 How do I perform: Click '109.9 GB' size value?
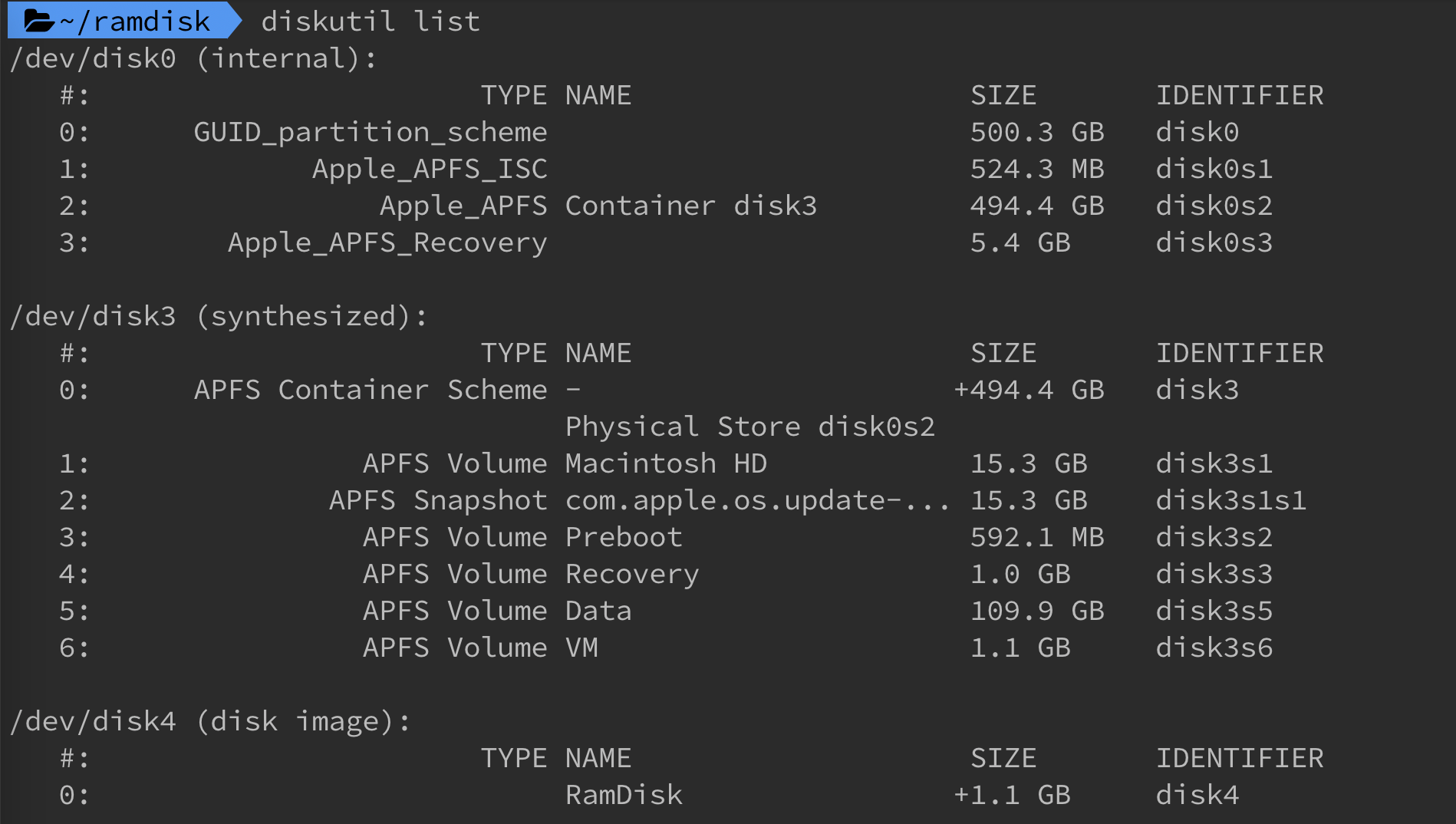pos(1037,611)
